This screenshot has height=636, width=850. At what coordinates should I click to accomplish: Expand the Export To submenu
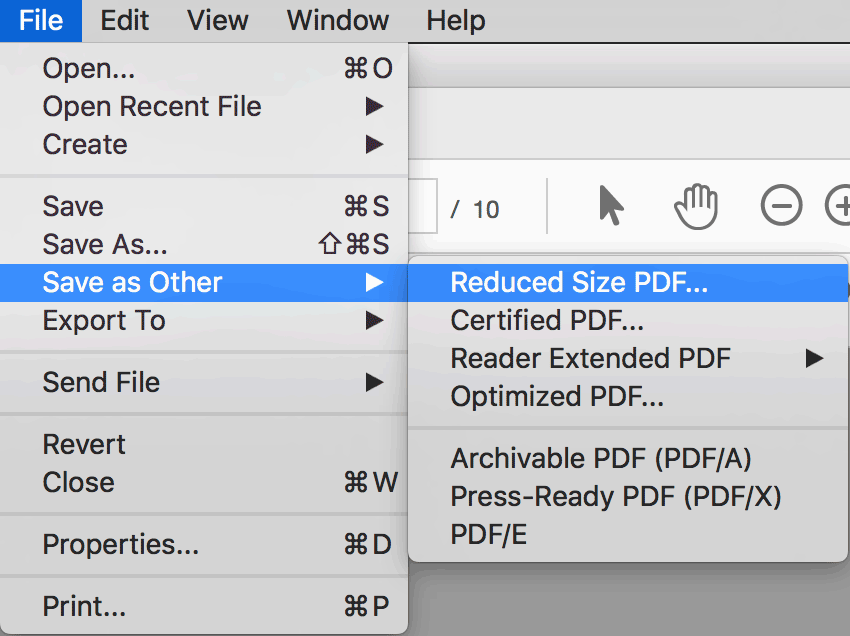[204, 320]
